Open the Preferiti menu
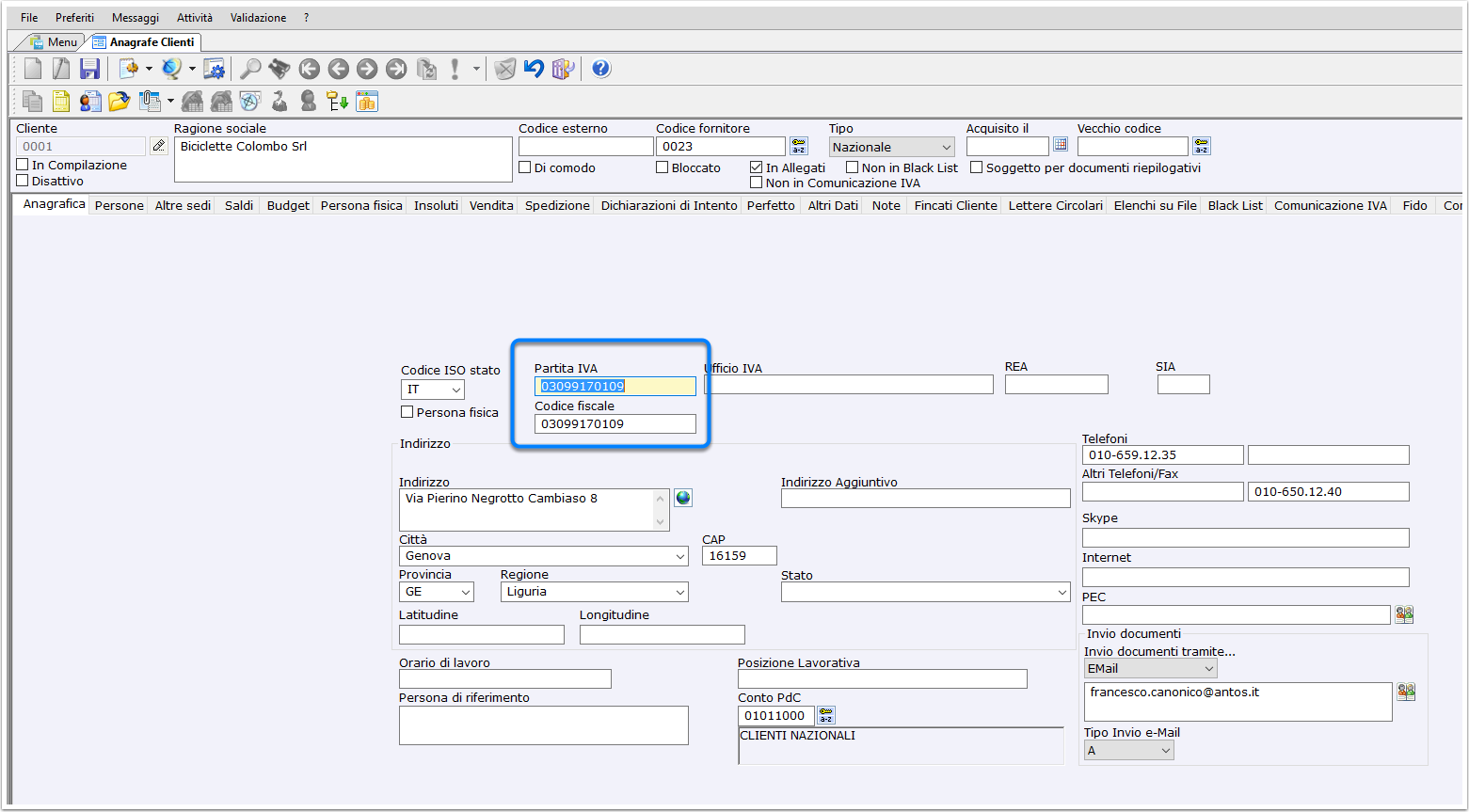The image size is (1469, 812). point(75,18)
